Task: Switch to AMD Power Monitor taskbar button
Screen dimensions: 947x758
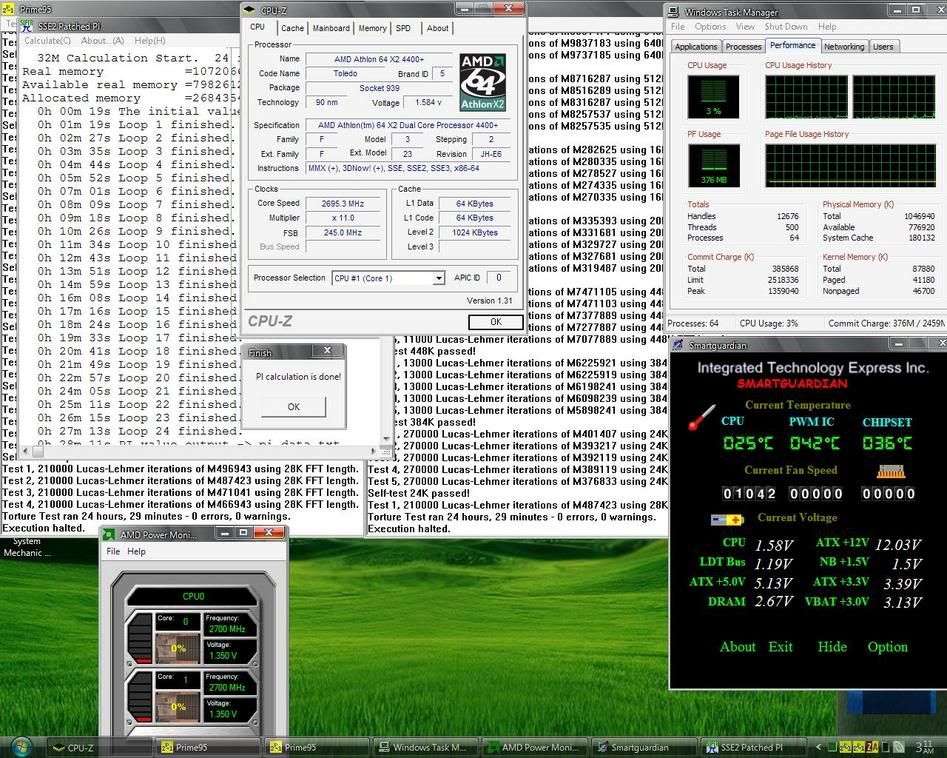Action: [x=533, y=748]
